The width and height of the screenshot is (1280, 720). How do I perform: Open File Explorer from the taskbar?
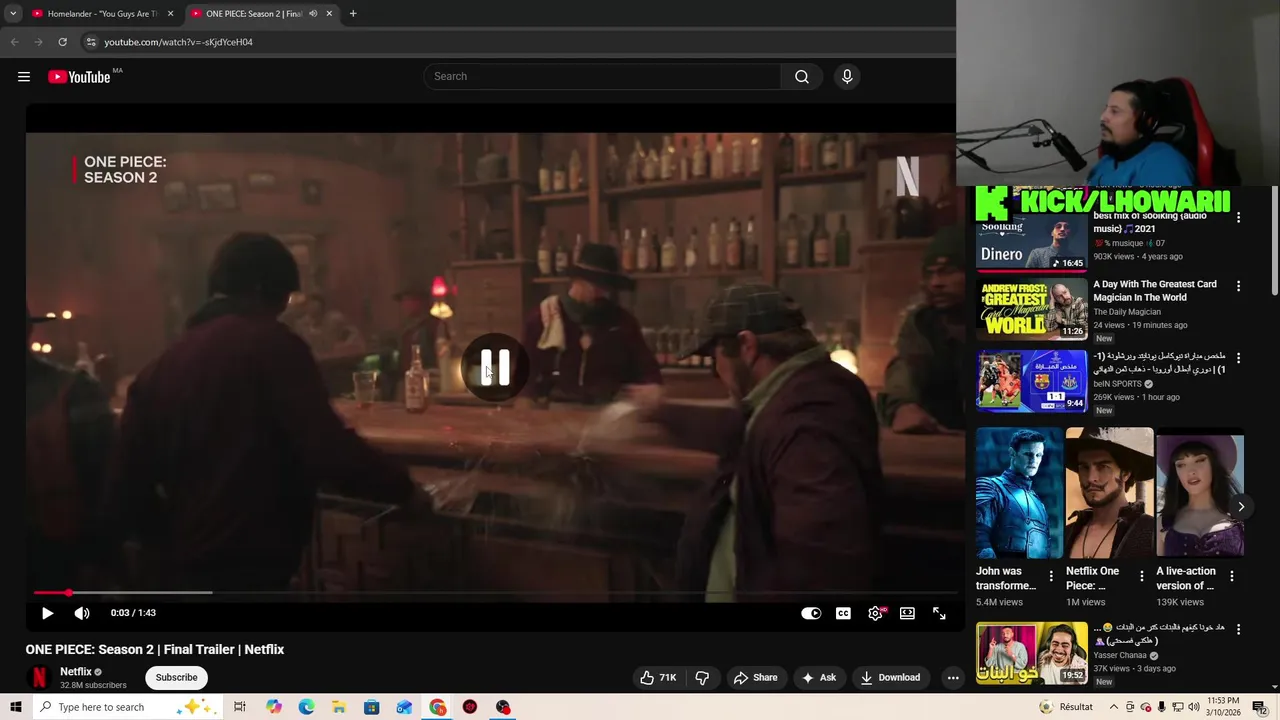click(x=339, y=707)
